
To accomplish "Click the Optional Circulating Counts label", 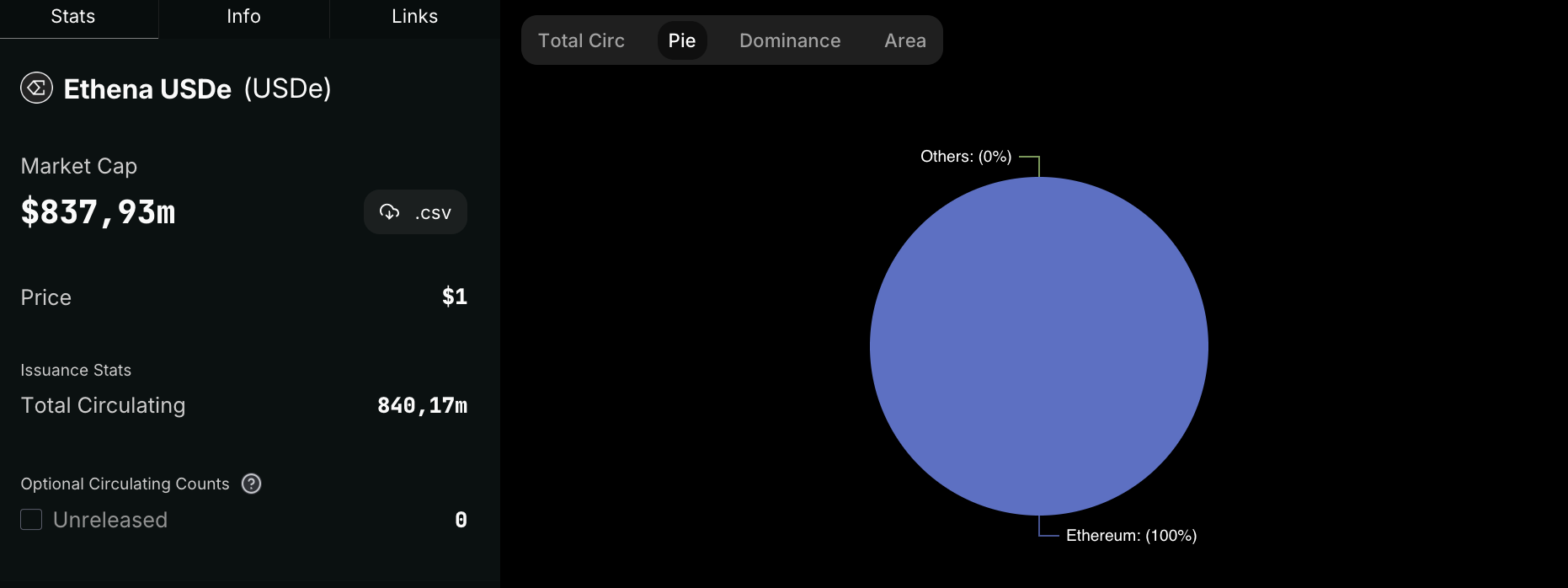I will coord(125,484).
